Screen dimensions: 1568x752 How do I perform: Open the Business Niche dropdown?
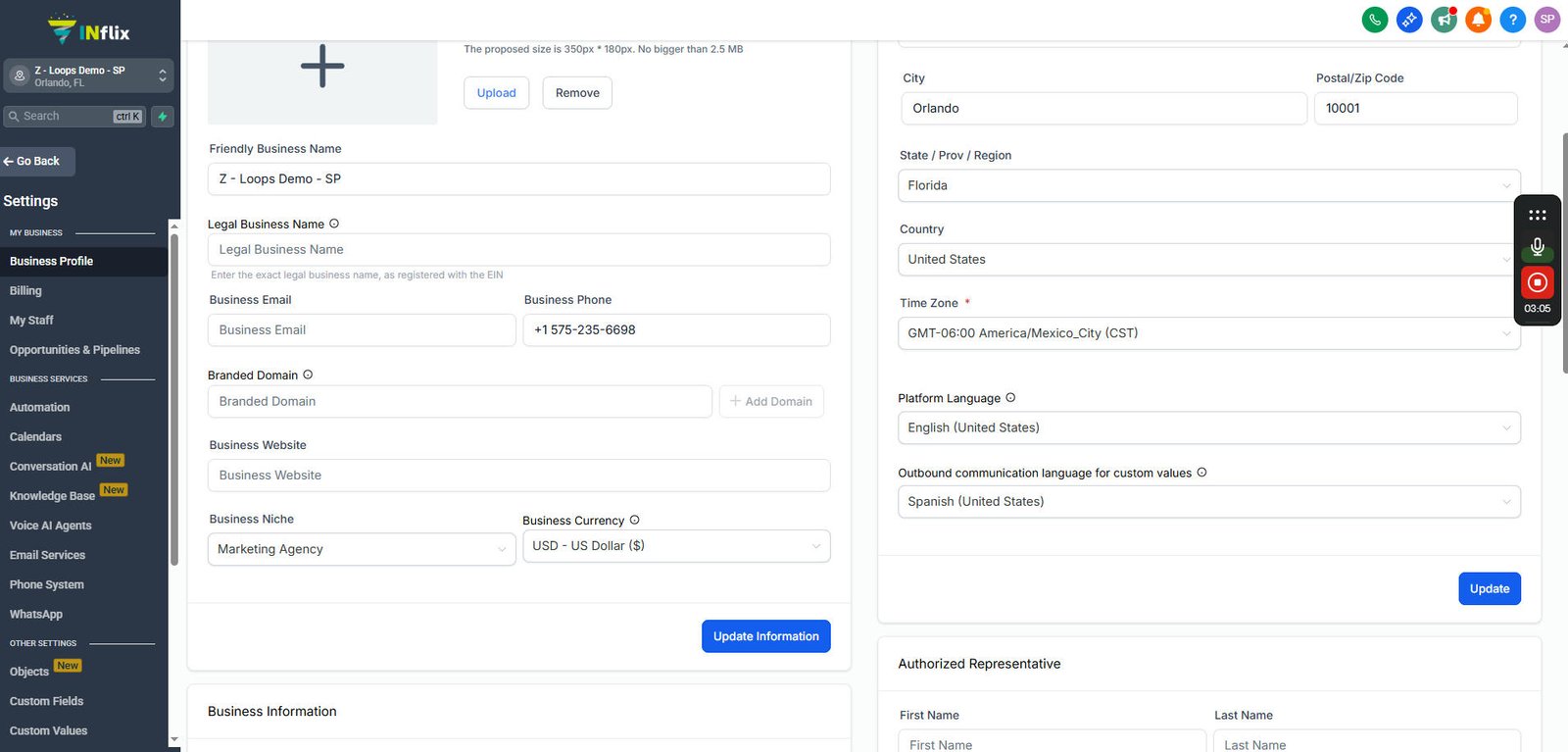(x=362, y=549)
